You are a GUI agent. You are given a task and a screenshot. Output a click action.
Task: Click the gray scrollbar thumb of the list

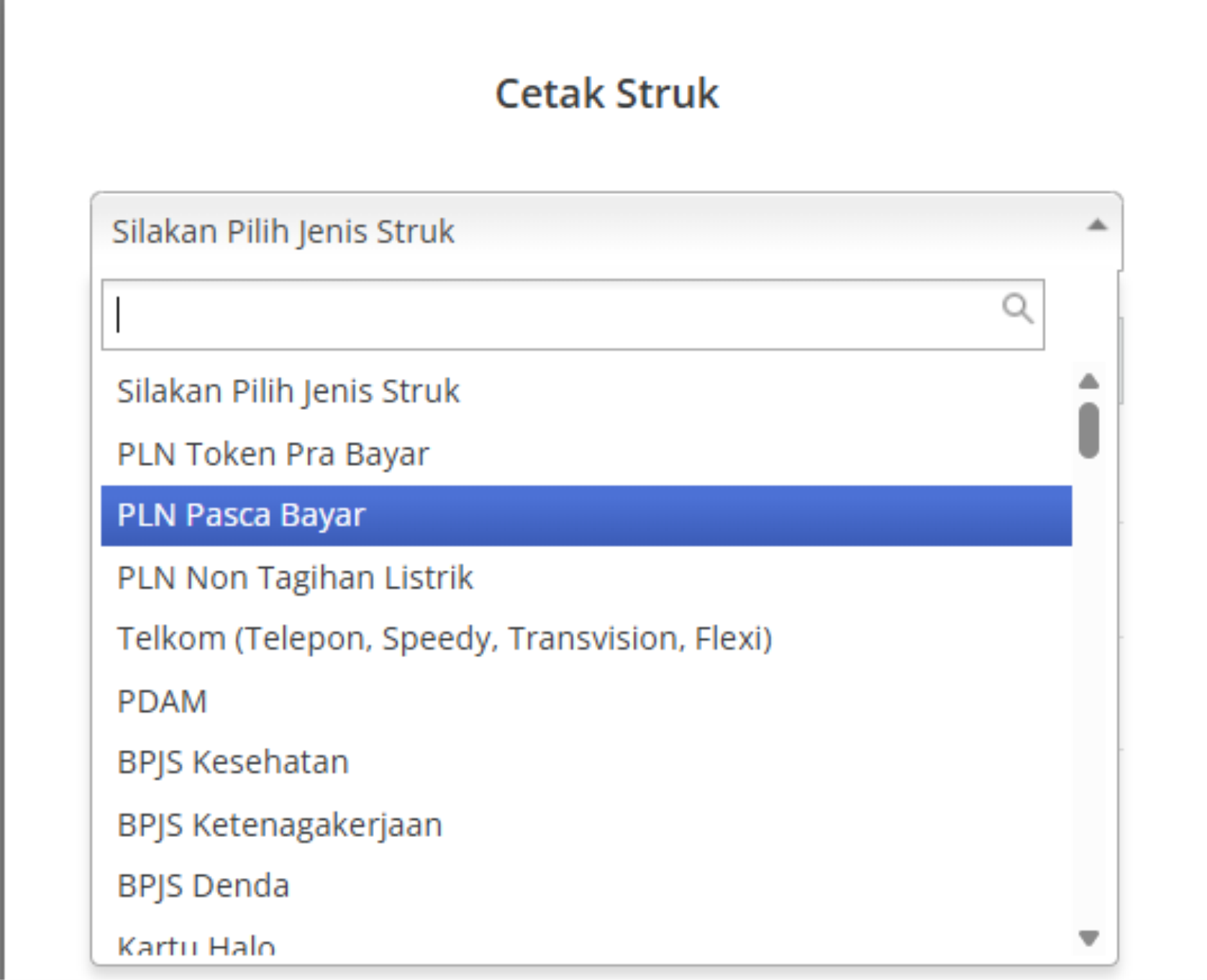[x=1089, y=430]
